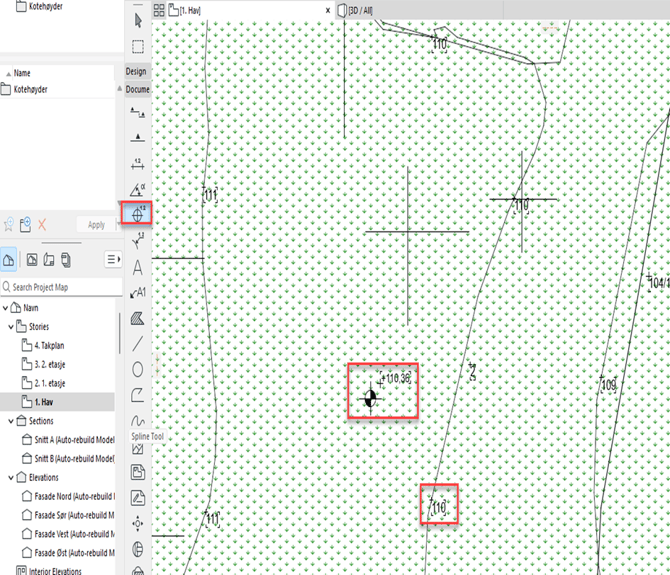Click the red delete X icon

click(43, 225)
